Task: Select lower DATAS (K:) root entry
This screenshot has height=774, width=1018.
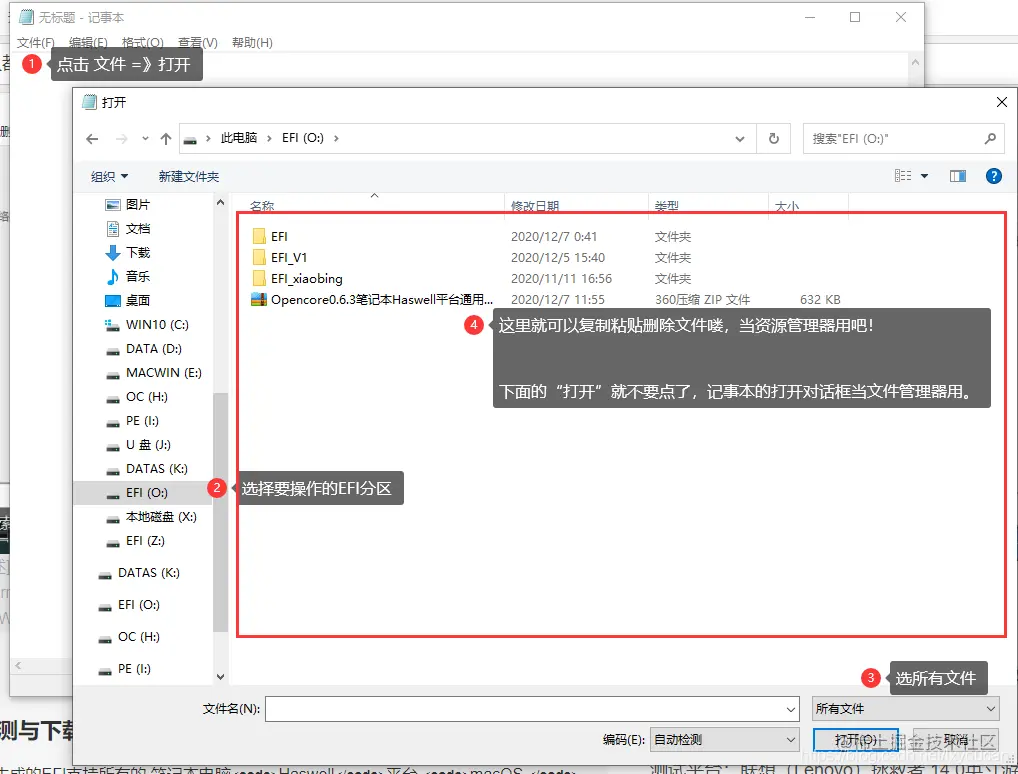Action: 139,573
